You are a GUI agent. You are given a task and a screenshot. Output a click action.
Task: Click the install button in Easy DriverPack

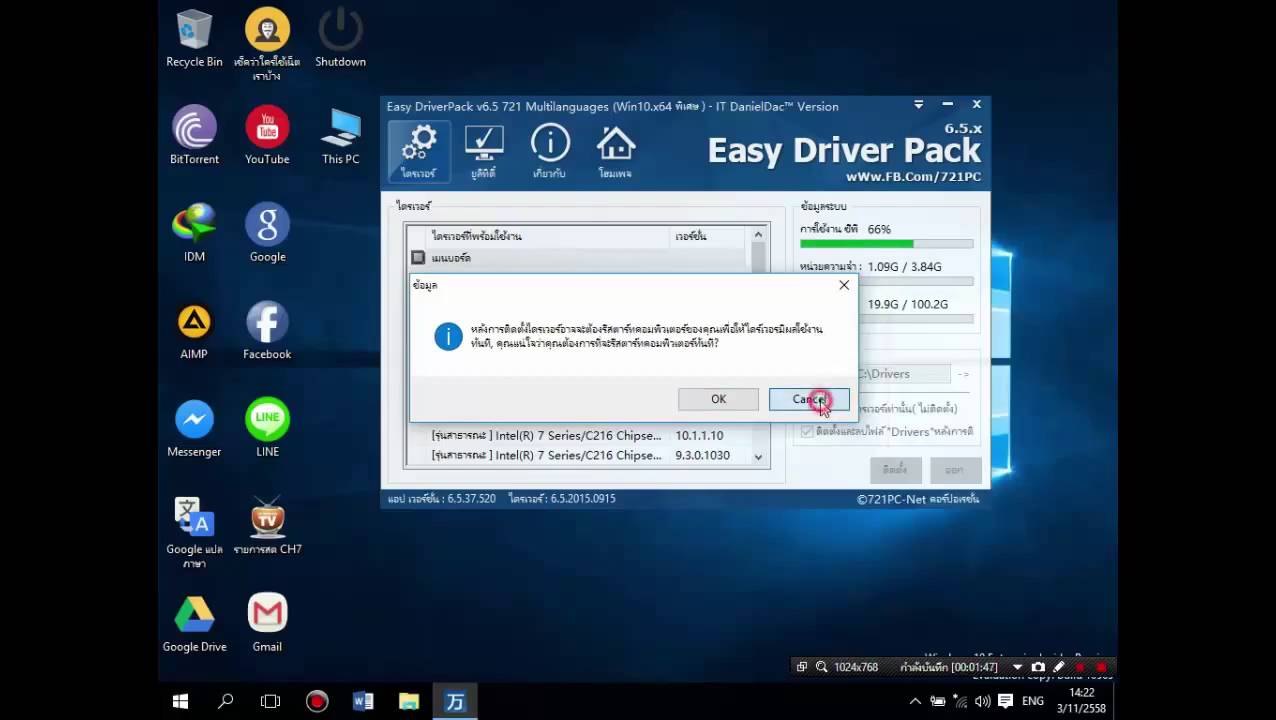[x=895, y=469]
